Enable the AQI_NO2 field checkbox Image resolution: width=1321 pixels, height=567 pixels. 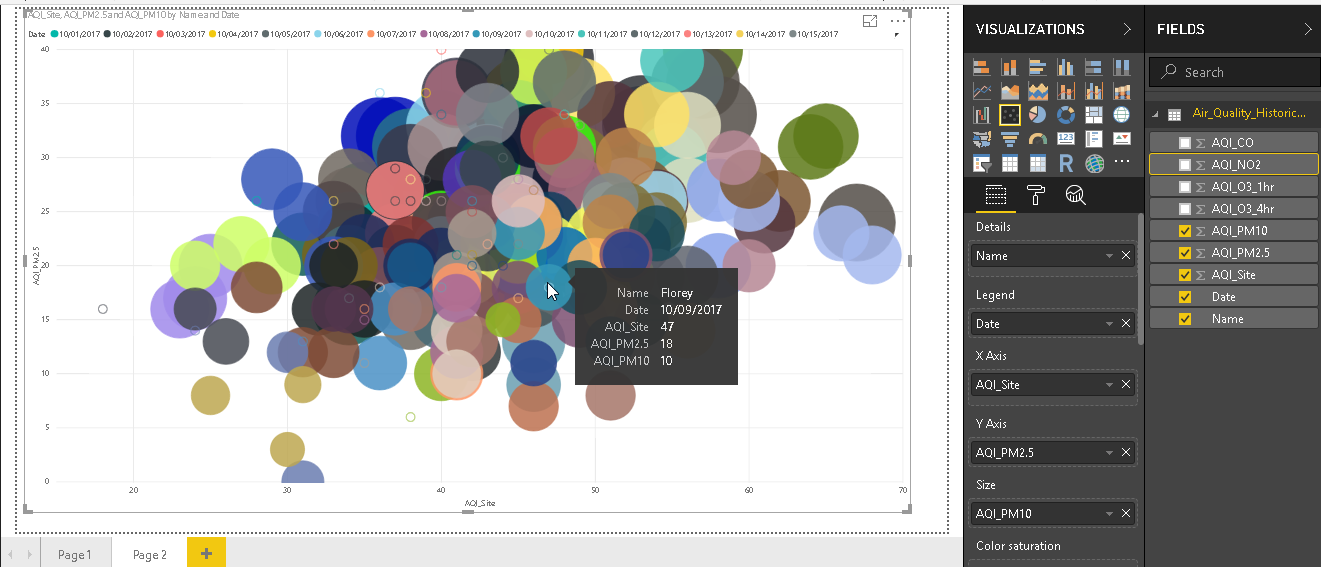[x=1185, y=165]
